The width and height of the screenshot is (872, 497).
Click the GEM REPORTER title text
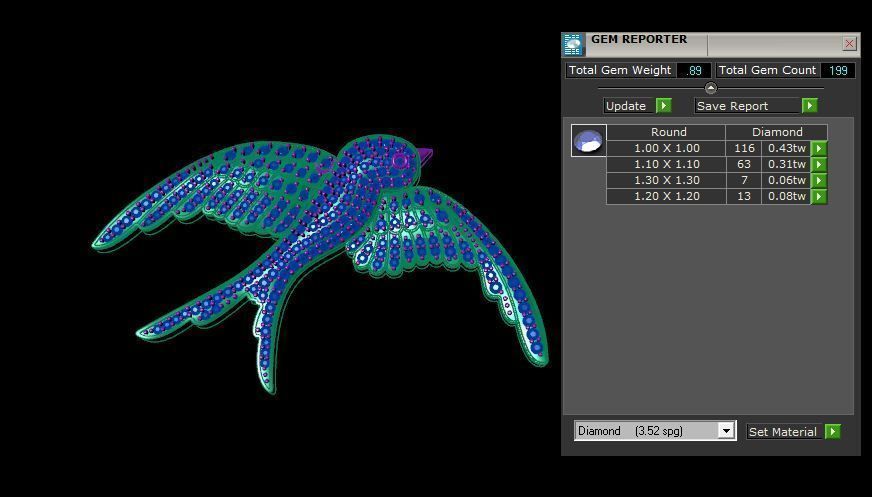pyautogui.click(x=639, y=39)
